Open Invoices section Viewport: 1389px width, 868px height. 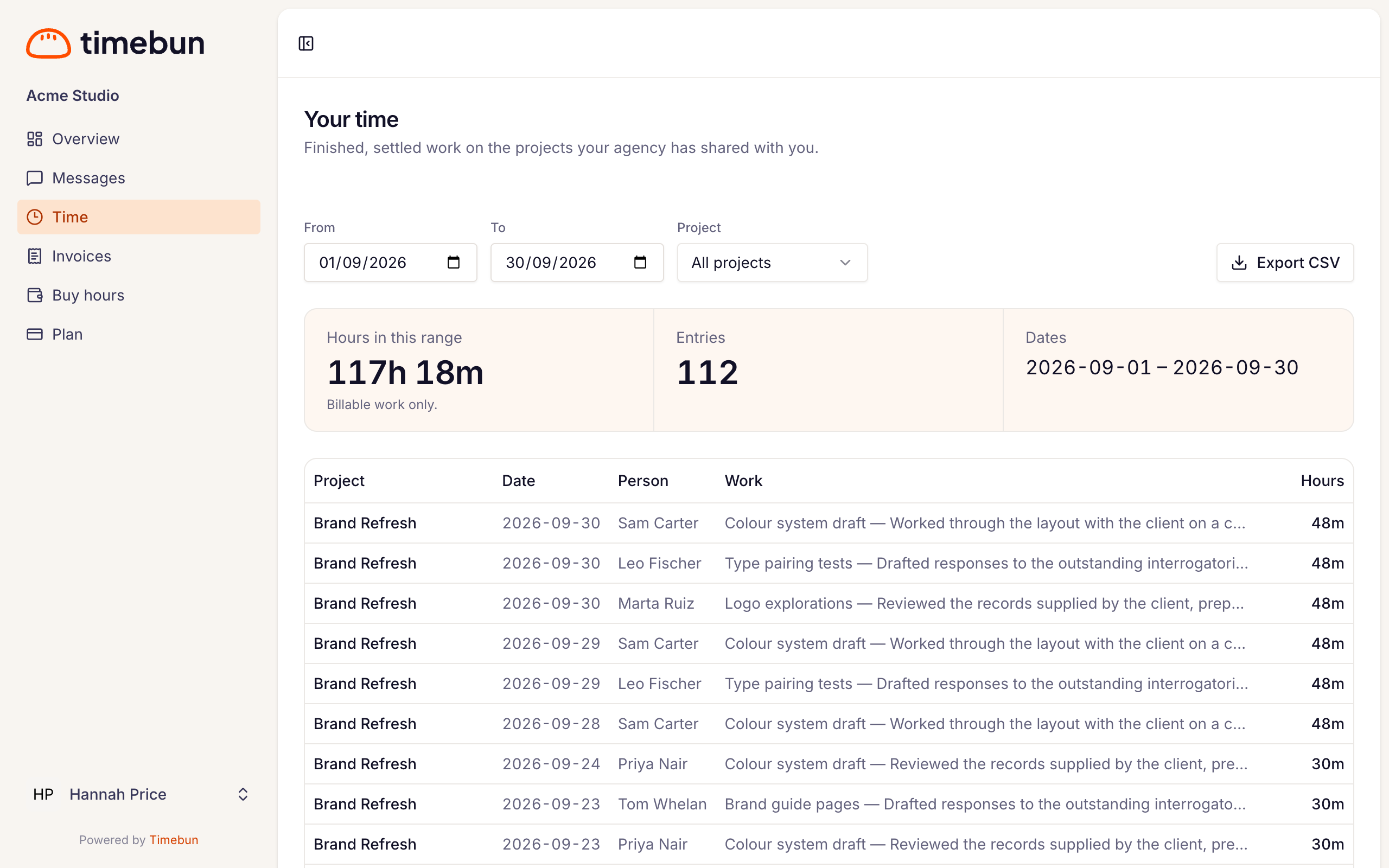[138, 256]
